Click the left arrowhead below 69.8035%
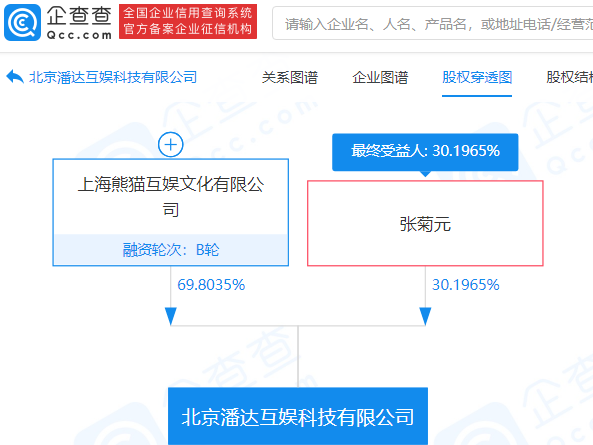The image size is (593, 445). click(x=171, y=316)
